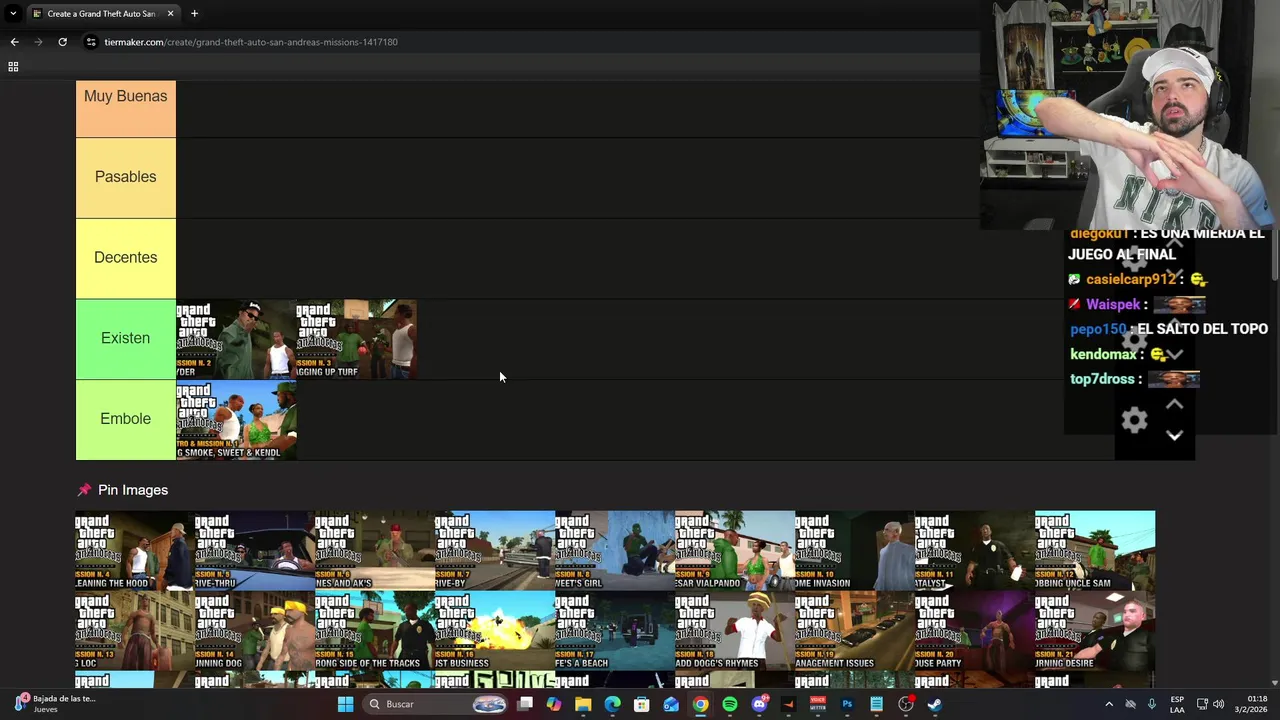Click the Existen tier label
Image resolution: width=1280 pixels, height=720 pixels.
pos(125,338)
